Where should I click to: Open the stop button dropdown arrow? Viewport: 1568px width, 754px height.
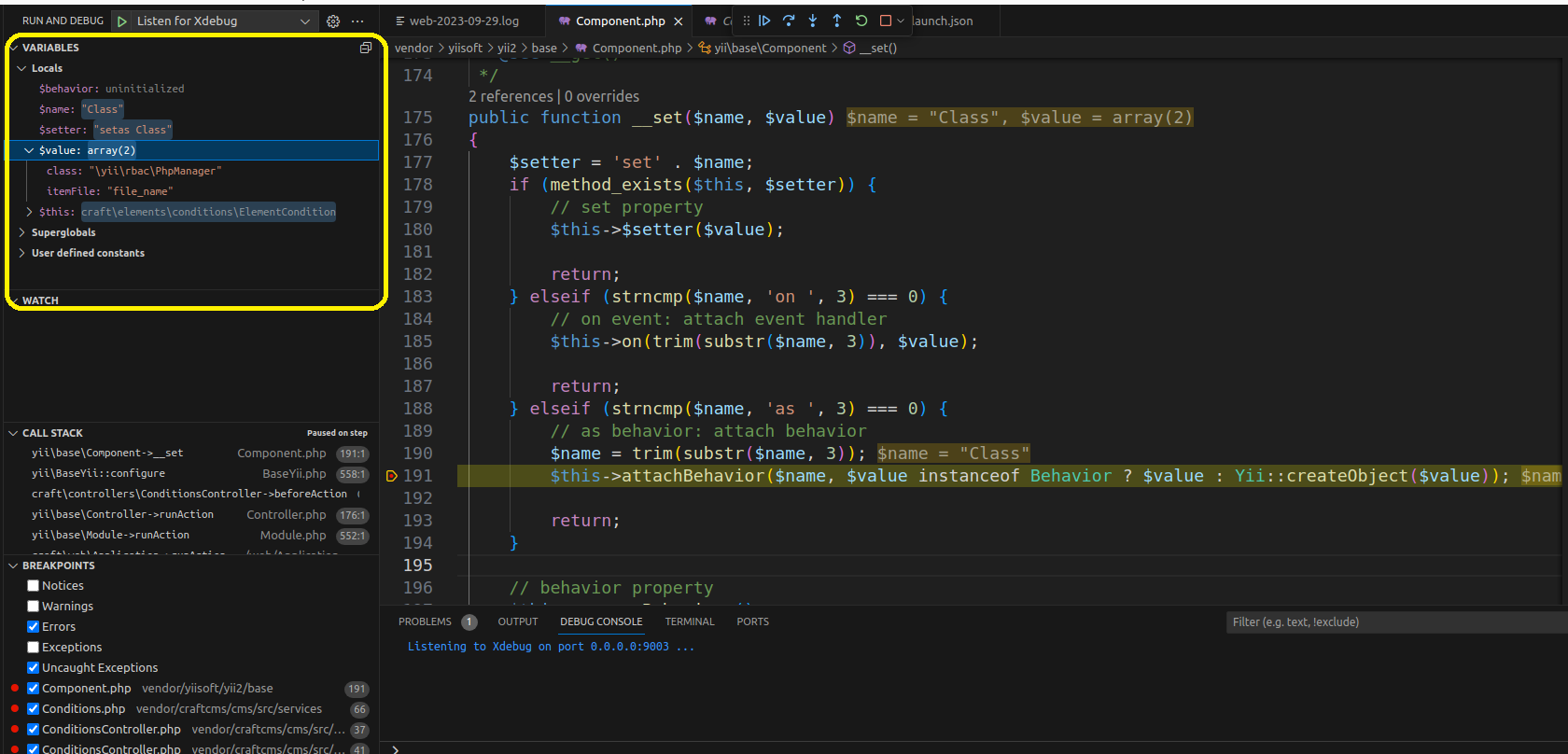pos(901,21)
